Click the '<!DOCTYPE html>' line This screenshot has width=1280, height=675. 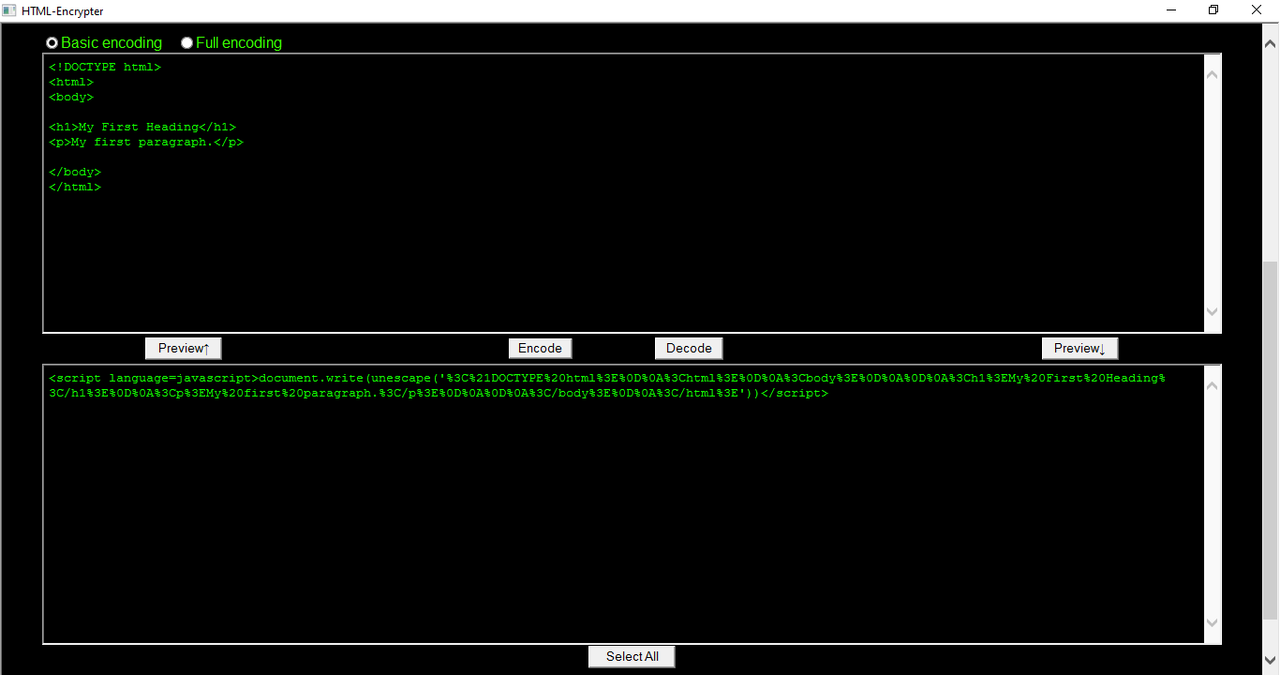coord(105,67)
